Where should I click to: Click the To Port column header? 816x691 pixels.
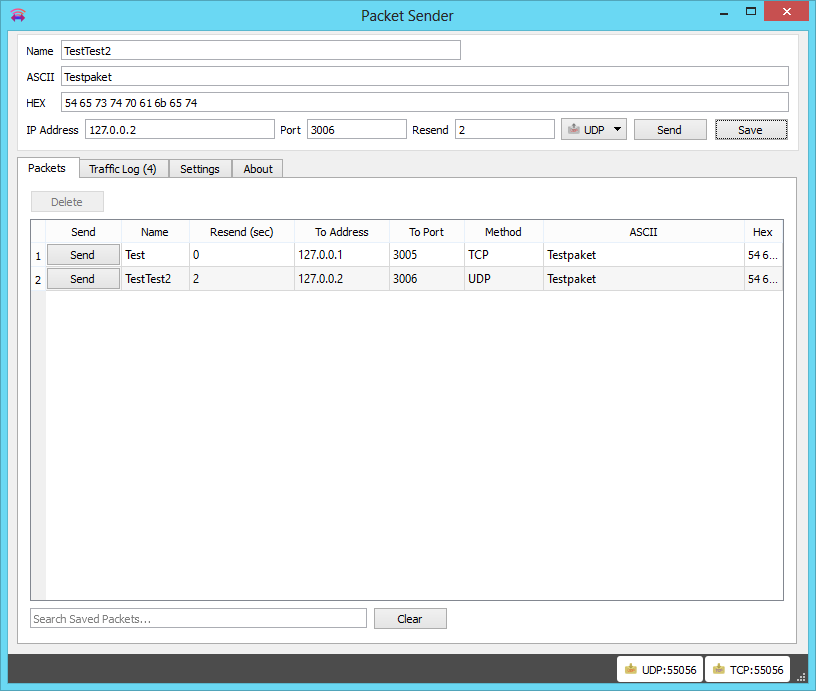pyautogui.click(x=427, y=232)
